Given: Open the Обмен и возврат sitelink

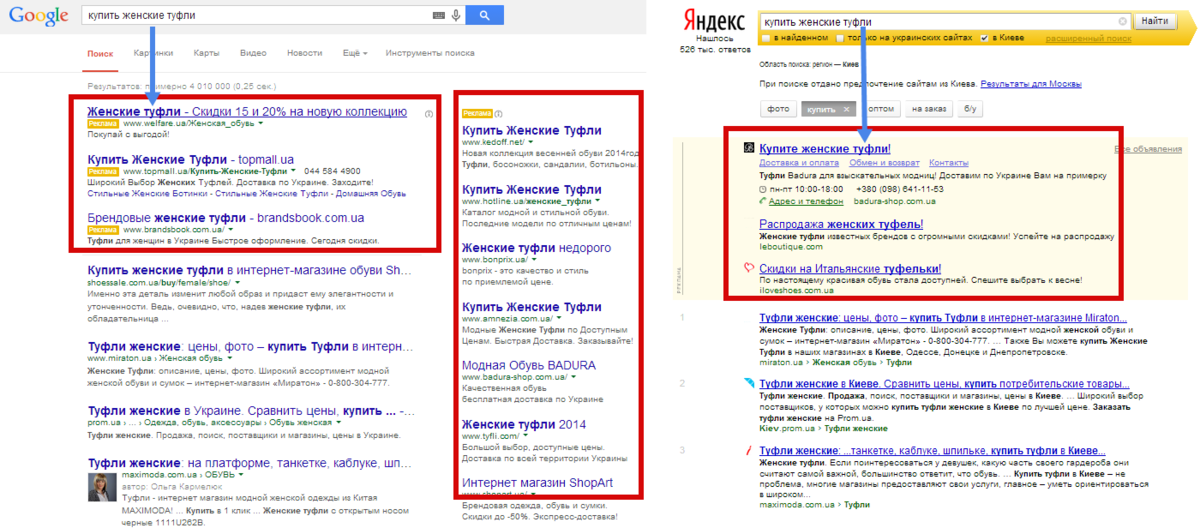Looking at the screenshot, I should click(x=884, y=162).
